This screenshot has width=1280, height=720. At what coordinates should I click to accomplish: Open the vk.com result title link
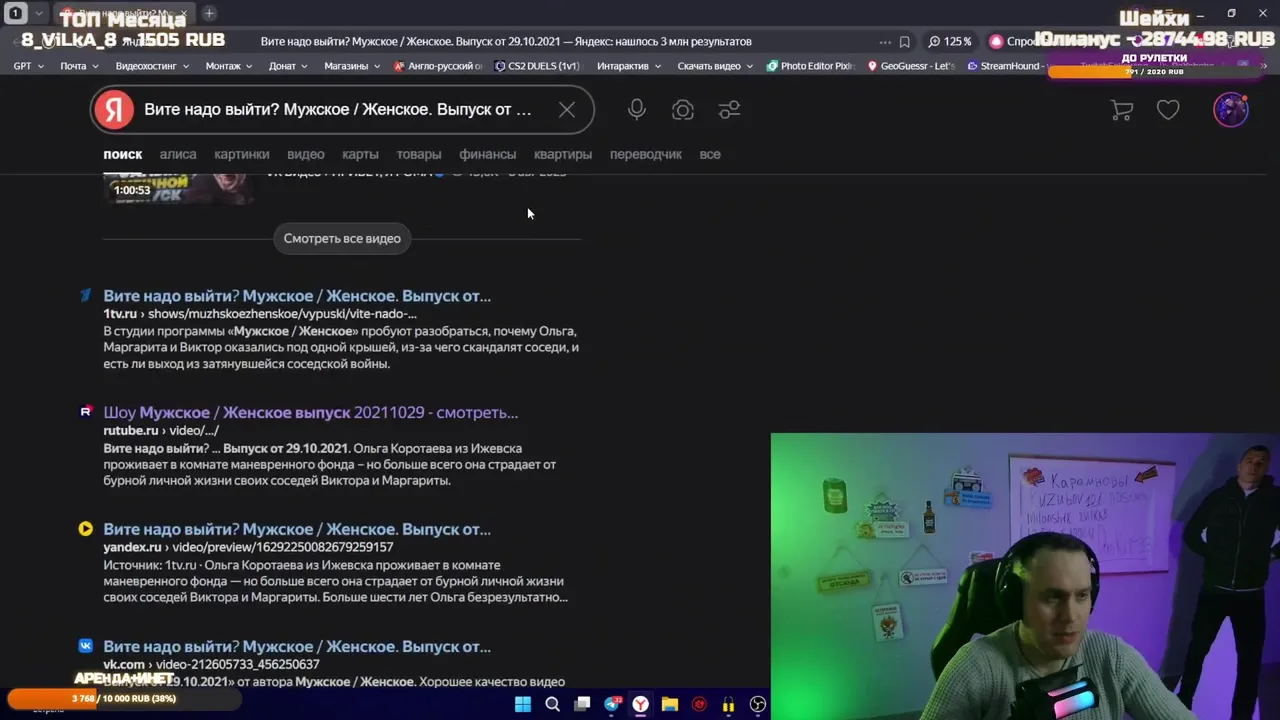tap(297, 646)
